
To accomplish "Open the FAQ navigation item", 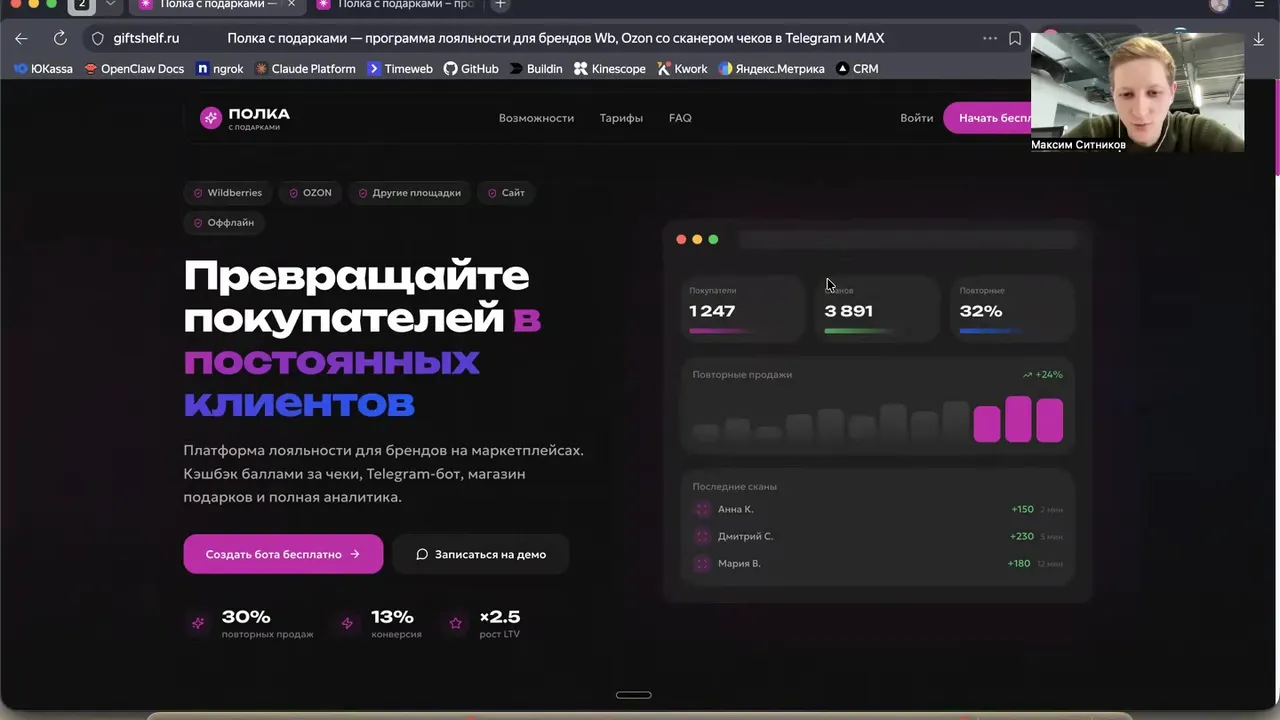I will pos(680,117).
